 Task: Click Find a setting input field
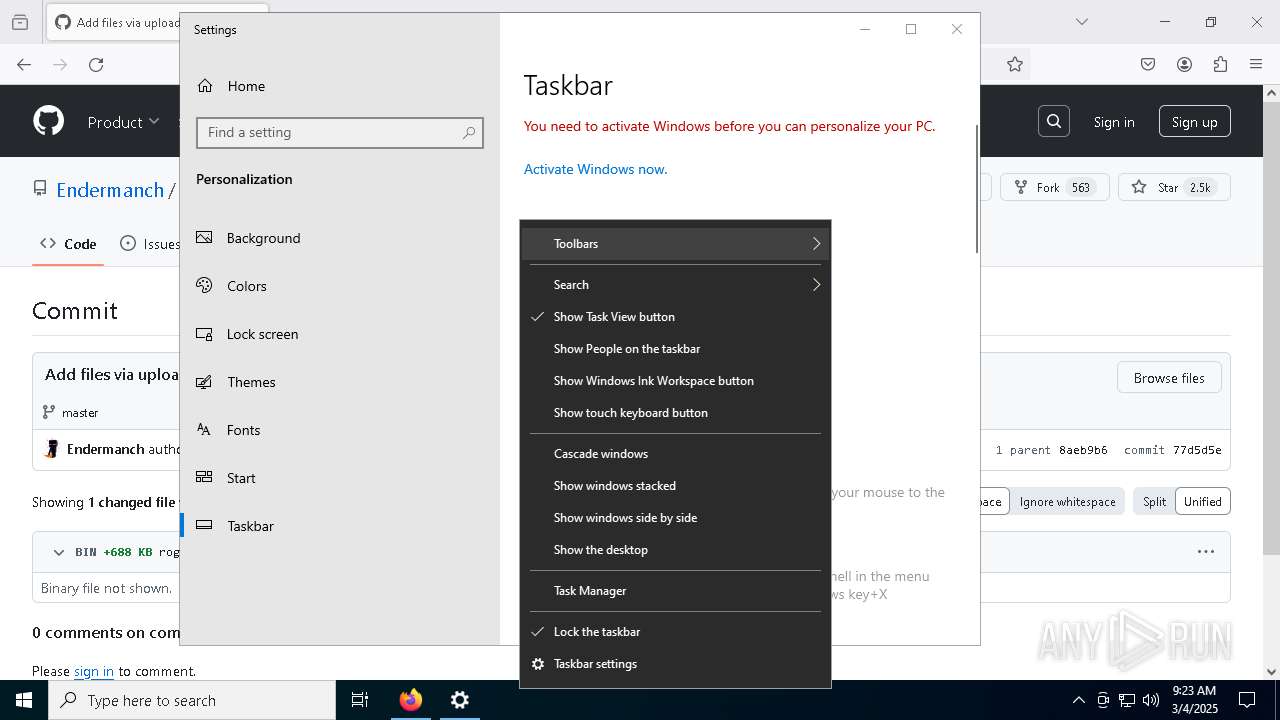coord(340,132)
